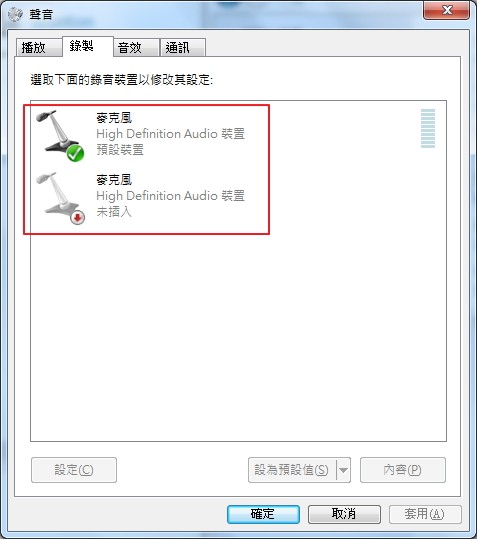Click the 設為預設值(S) button
Screen dimensions: 477x539
coord(292,470)
